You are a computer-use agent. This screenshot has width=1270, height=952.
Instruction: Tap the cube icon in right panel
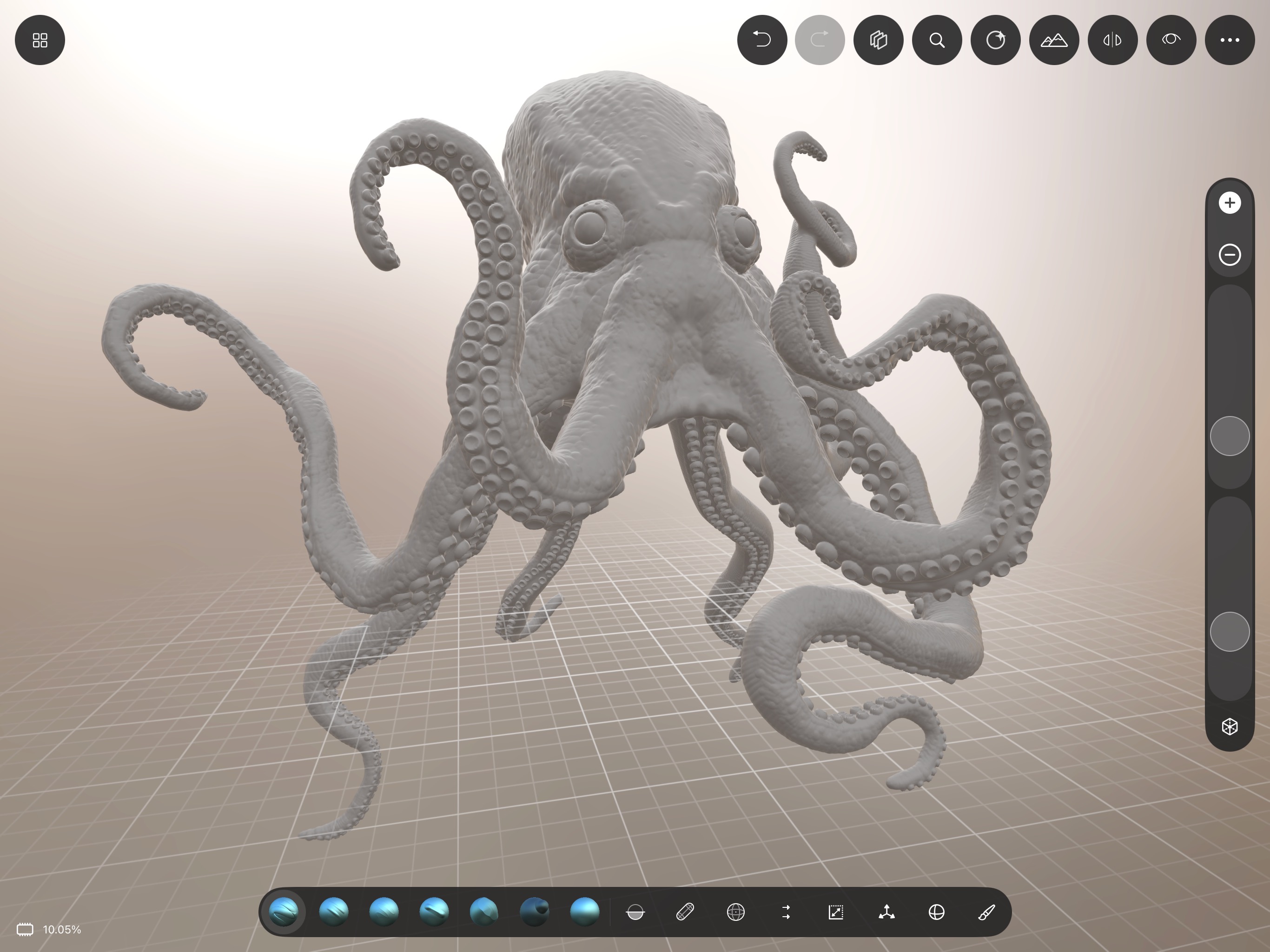1230,727
